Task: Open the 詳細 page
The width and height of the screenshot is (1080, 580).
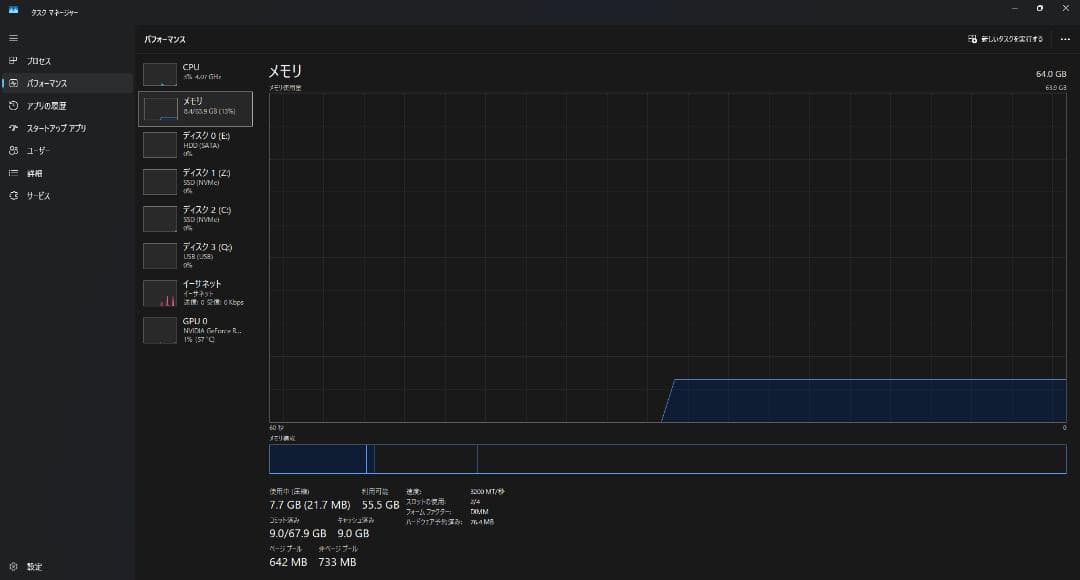Action: (x=67, y=173)
